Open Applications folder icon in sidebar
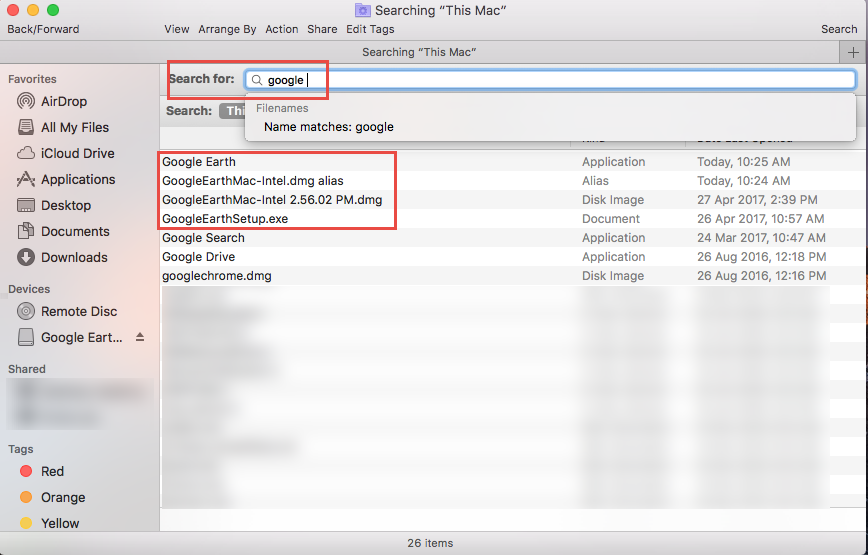The width and height of the screenshot is (868, 555). click(26, 179)
